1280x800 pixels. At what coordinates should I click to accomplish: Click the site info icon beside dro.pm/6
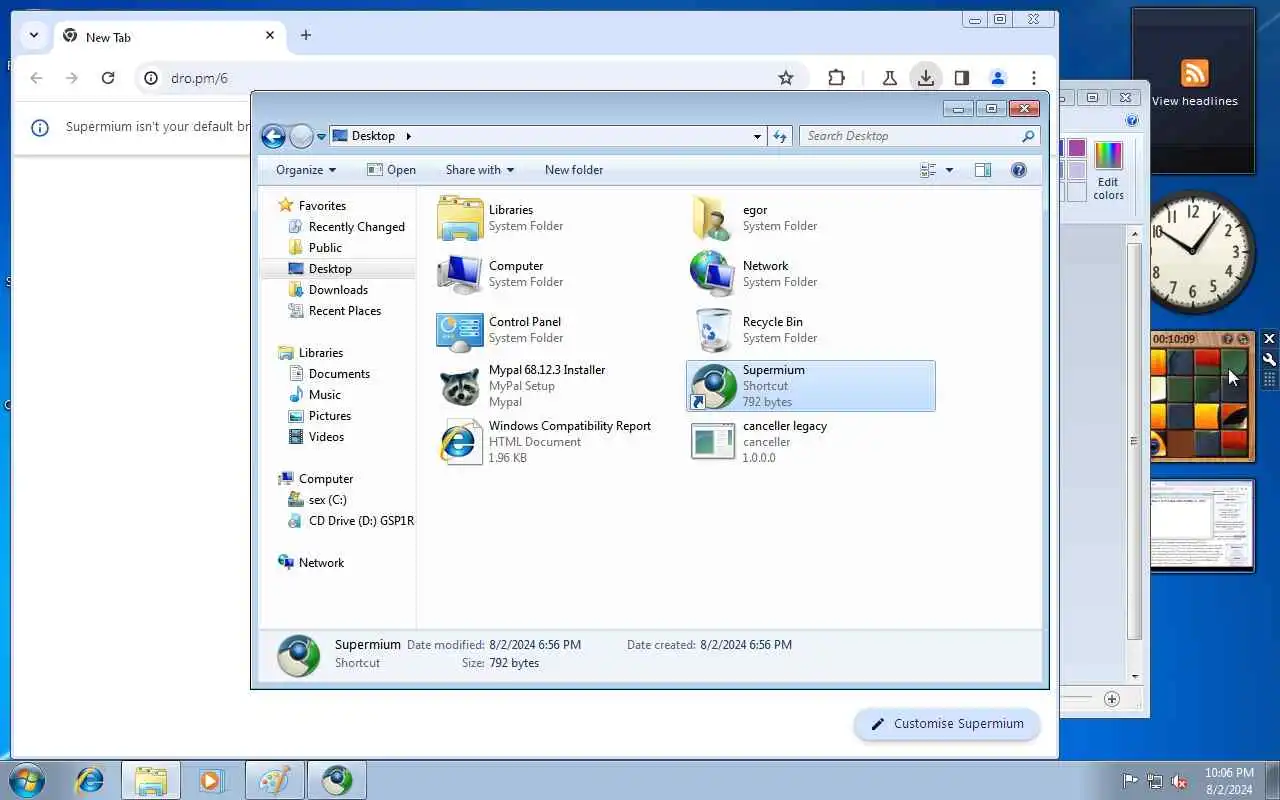click(151, 78)
